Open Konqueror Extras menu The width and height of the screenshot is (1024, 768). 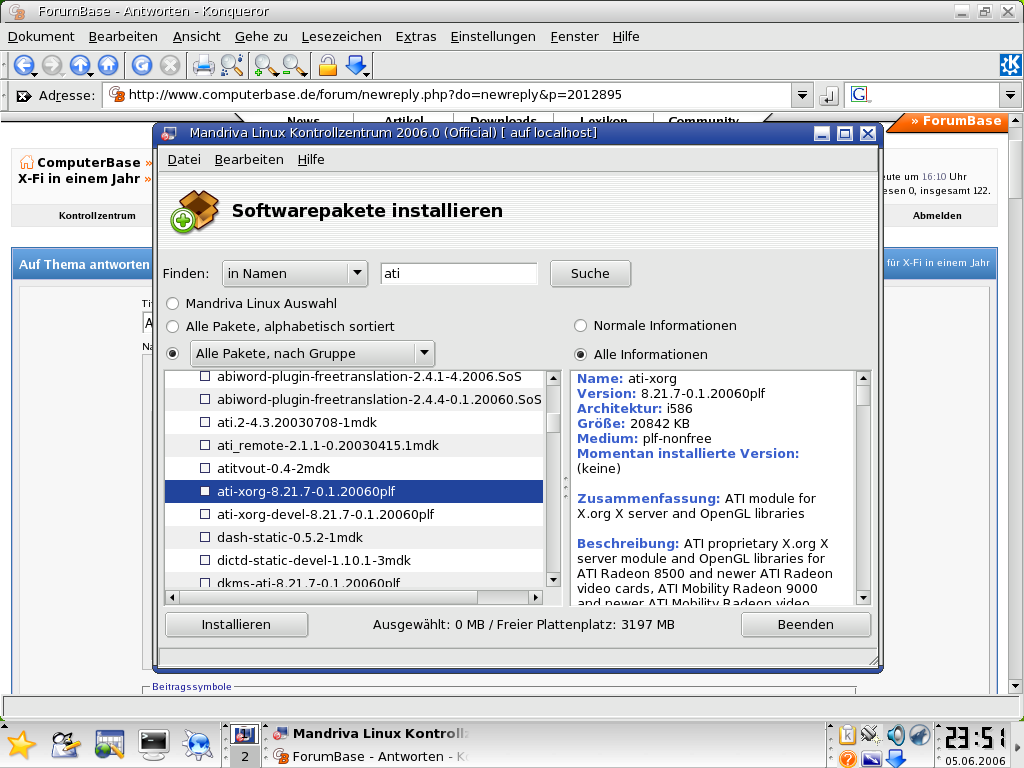point(416,37)
